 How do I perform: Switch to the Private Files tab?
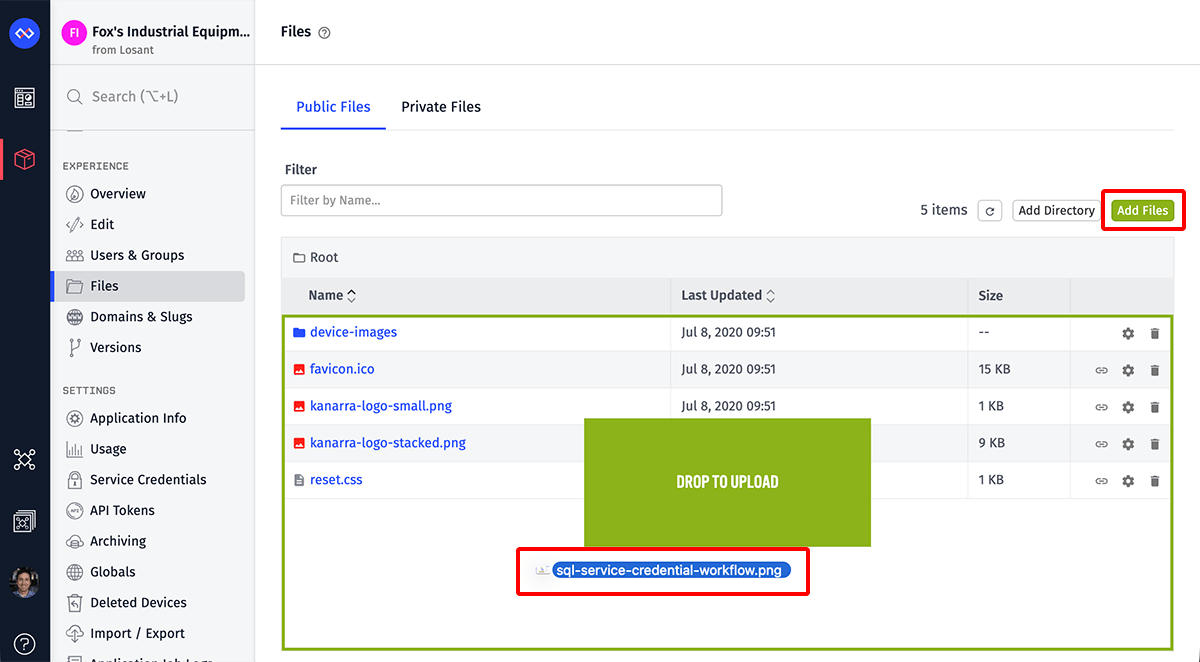441,106
